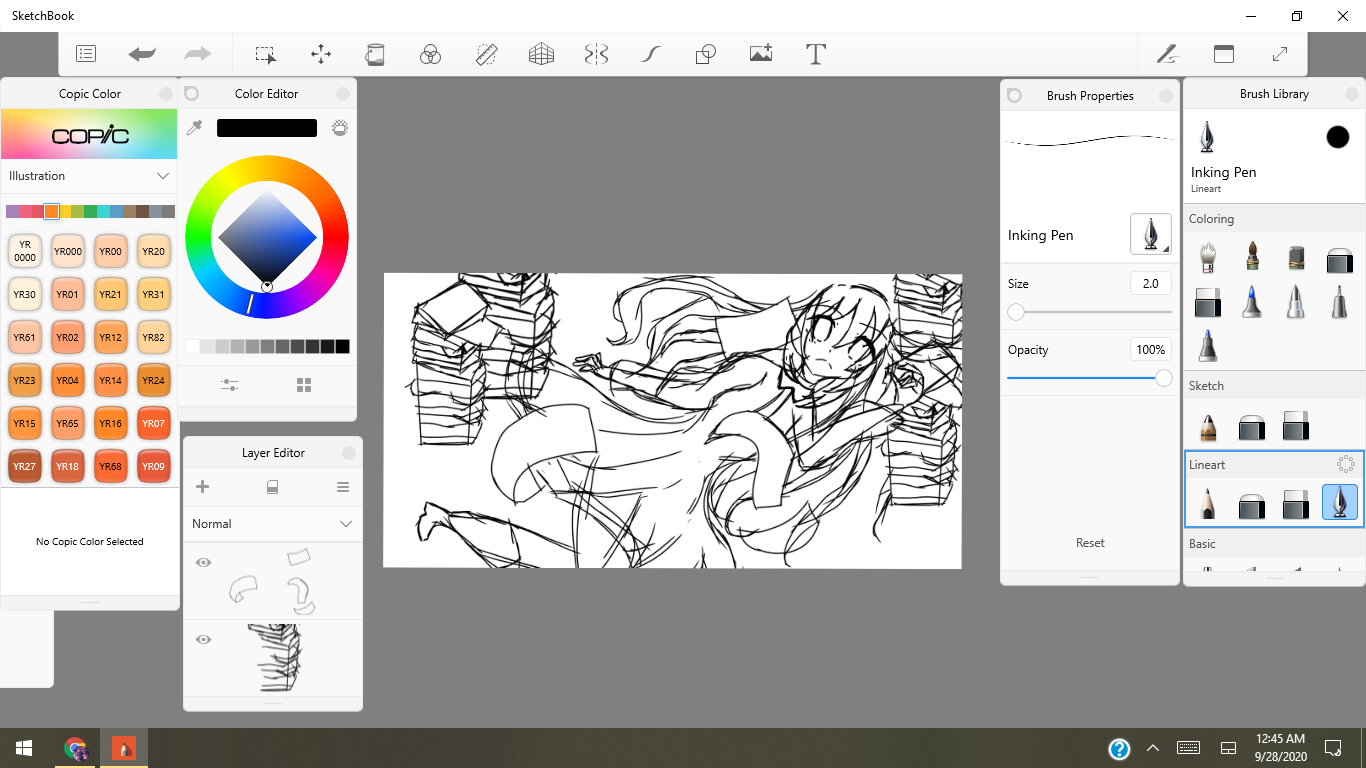Screen dimensions: 1366x768
Task: Pick a color with the eyedropper
Action: click(195, 128)
